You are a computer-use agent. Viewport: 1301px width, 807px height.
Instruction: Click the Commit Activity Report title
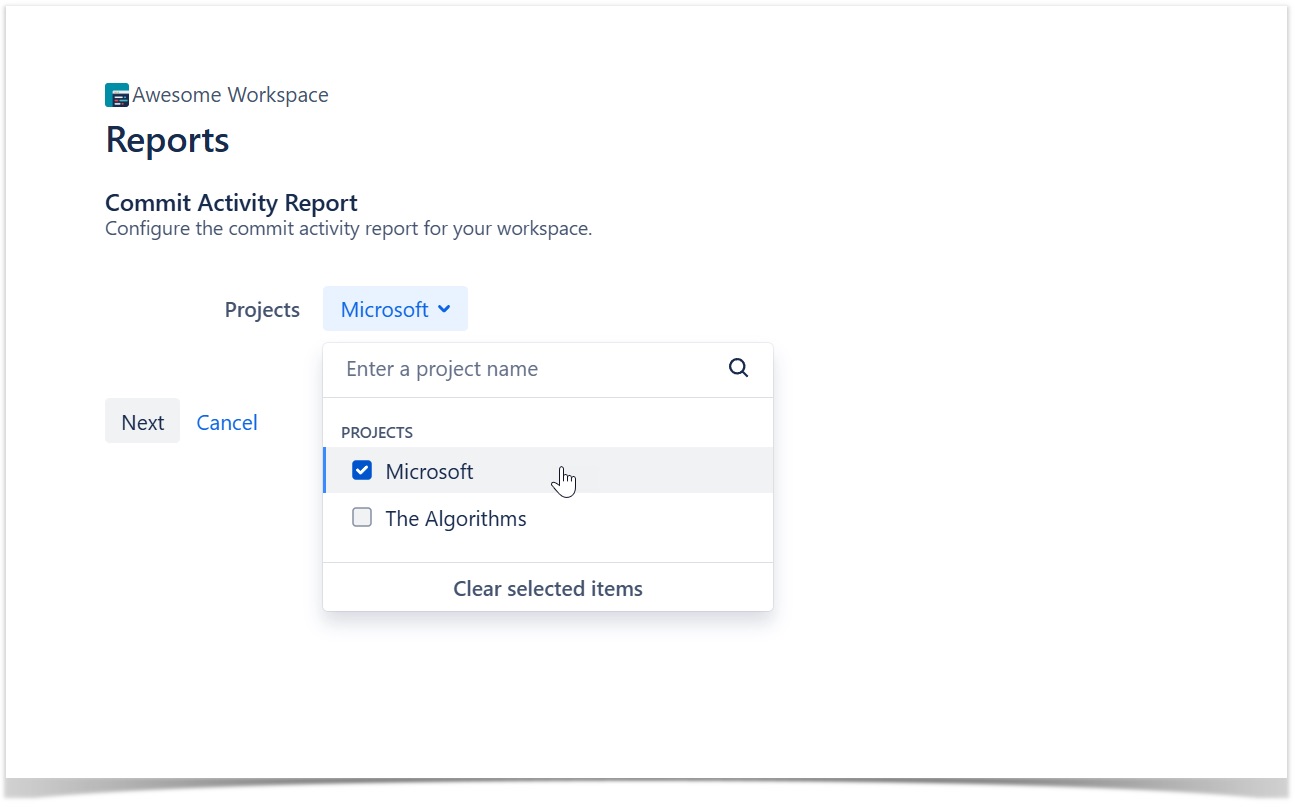point(231,203)
